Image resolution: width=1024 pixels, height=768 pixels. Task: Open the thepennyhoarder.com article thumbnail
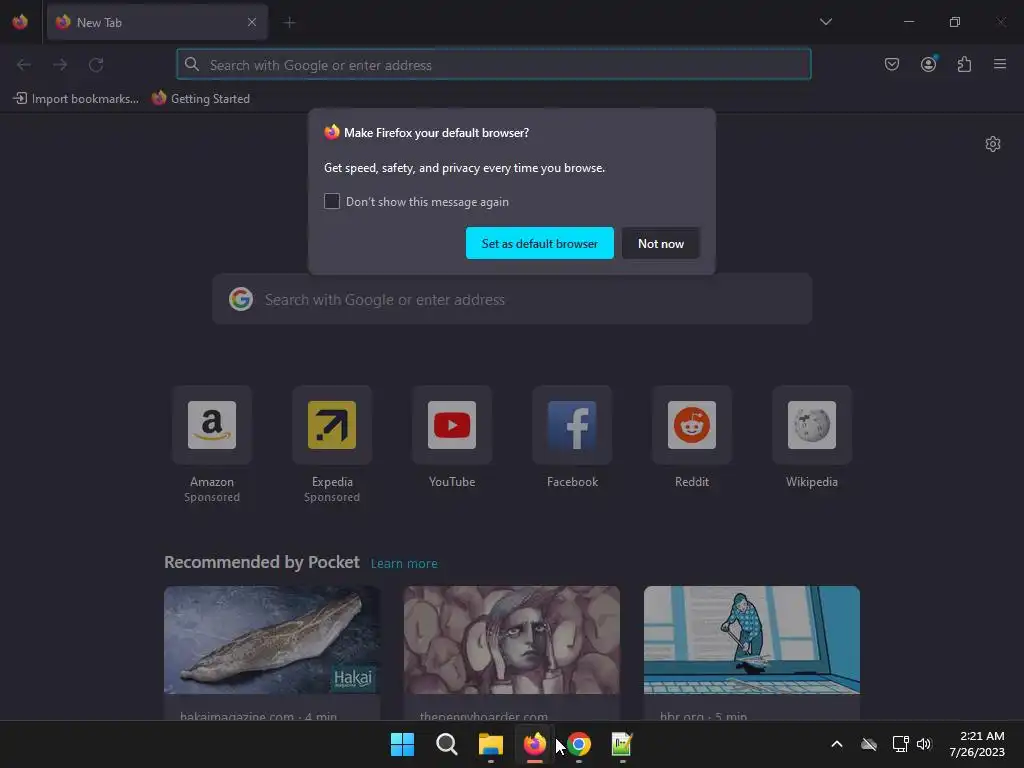pos(511,640)
